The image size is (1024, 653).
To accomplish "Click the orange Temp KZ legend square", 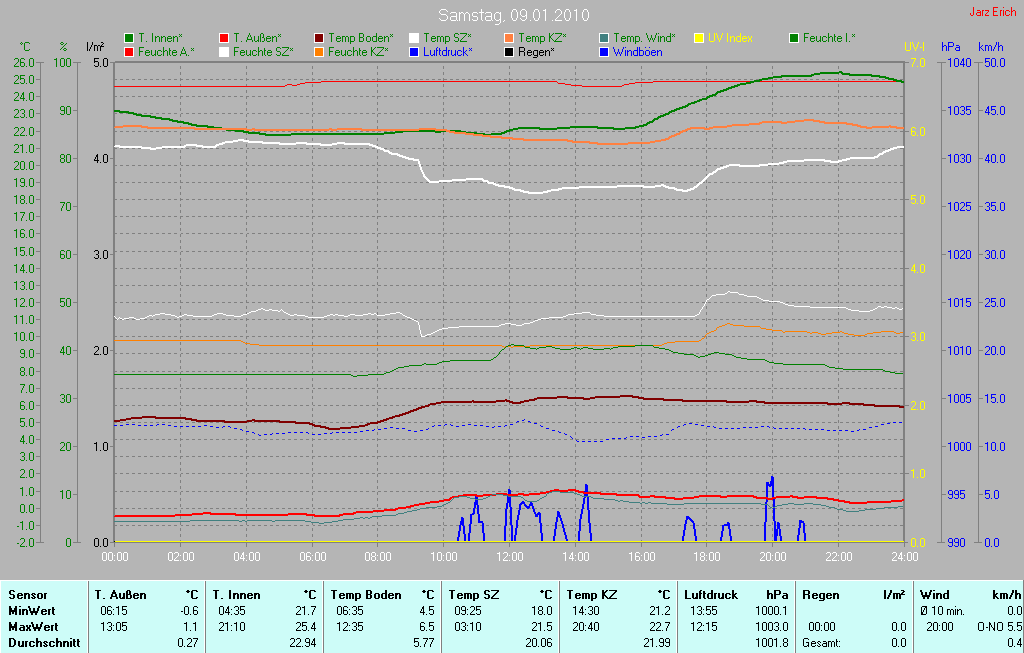I will tap(509, 38).
